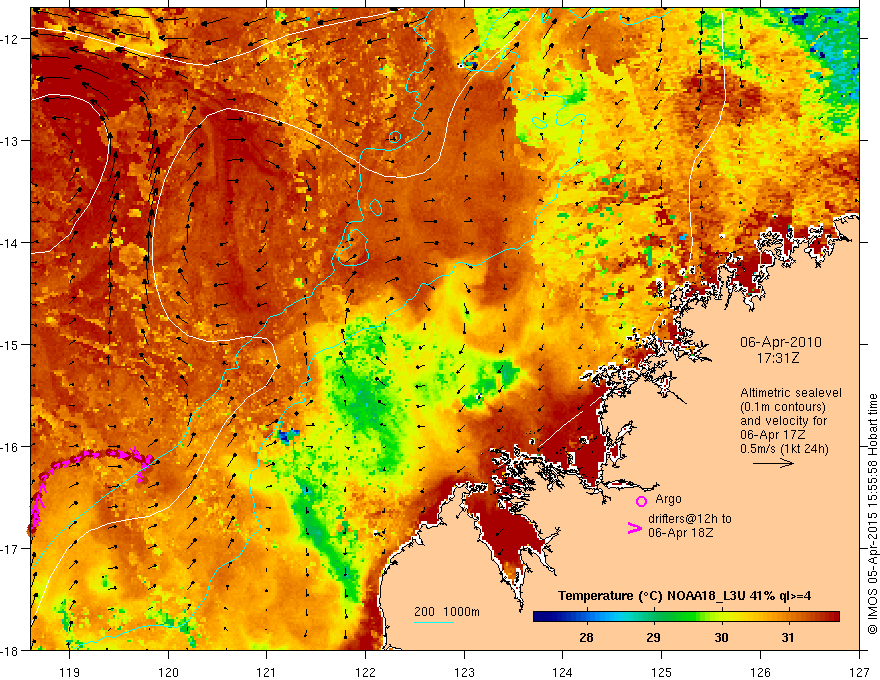Click the longitude label 125
Screen dimensions: 880x680
point(662,672)
